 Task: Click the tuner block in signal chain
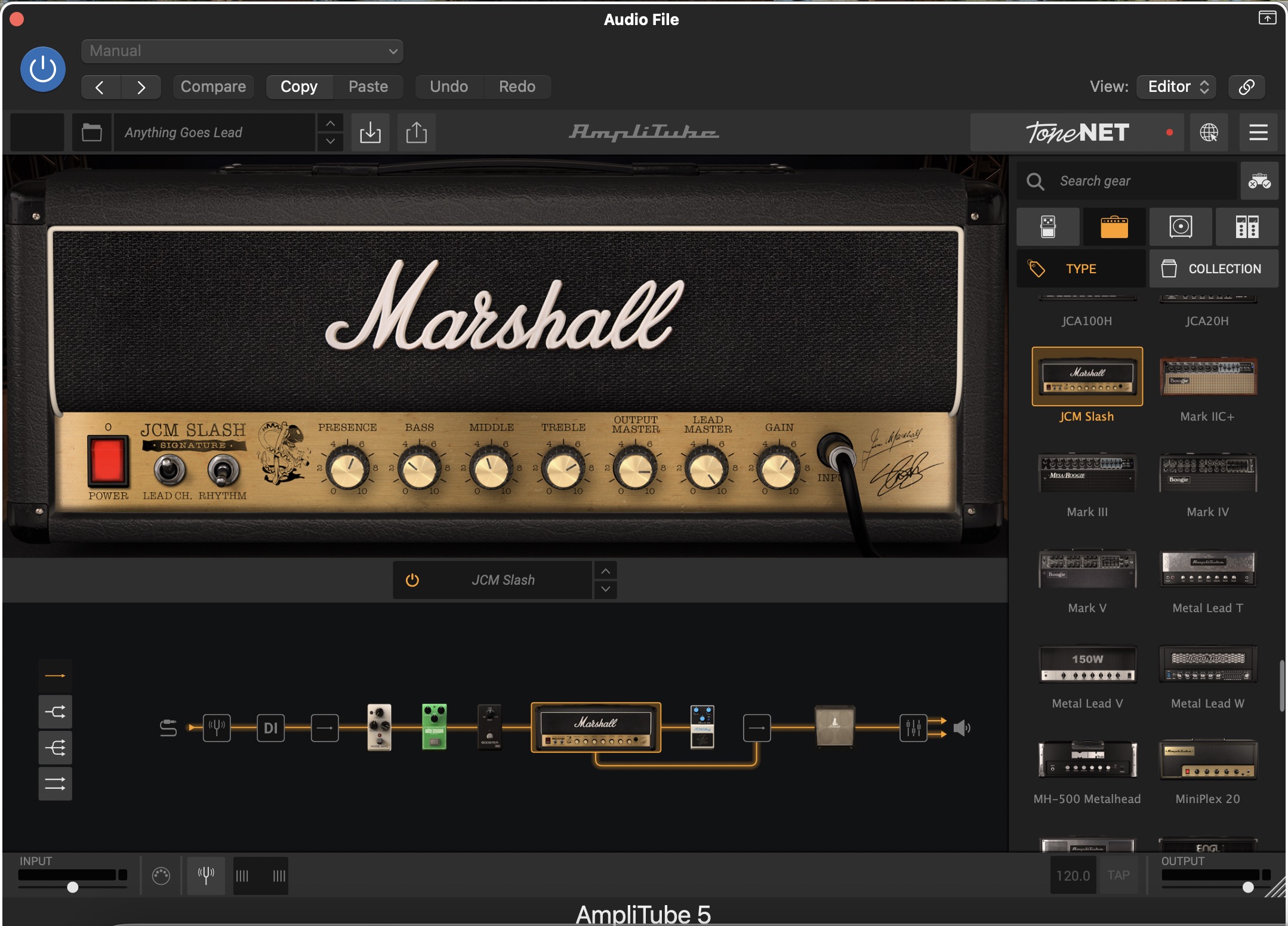pyautogui.click(x=217, y=728)
